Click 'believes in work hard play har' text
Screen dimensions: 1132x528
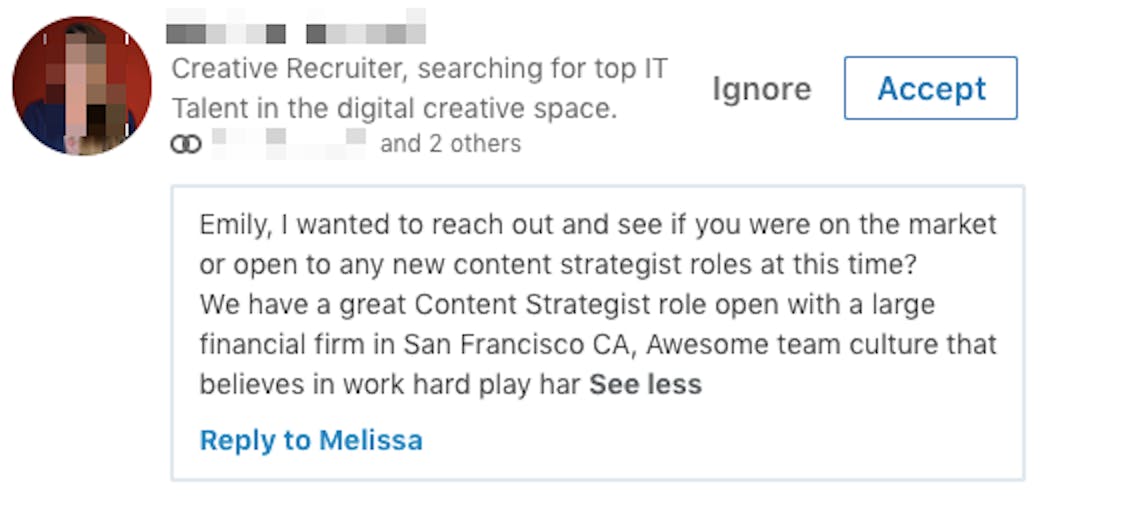click(391, 384)
